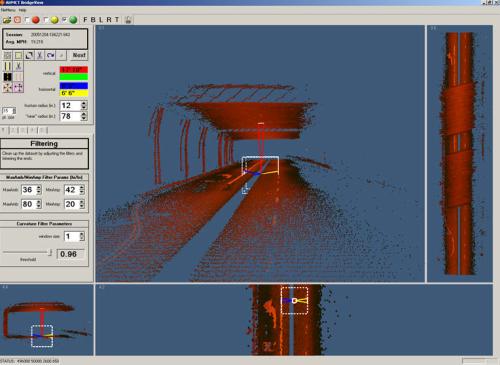Toggle the checkbox beside the yellow light

coord(46,20)
